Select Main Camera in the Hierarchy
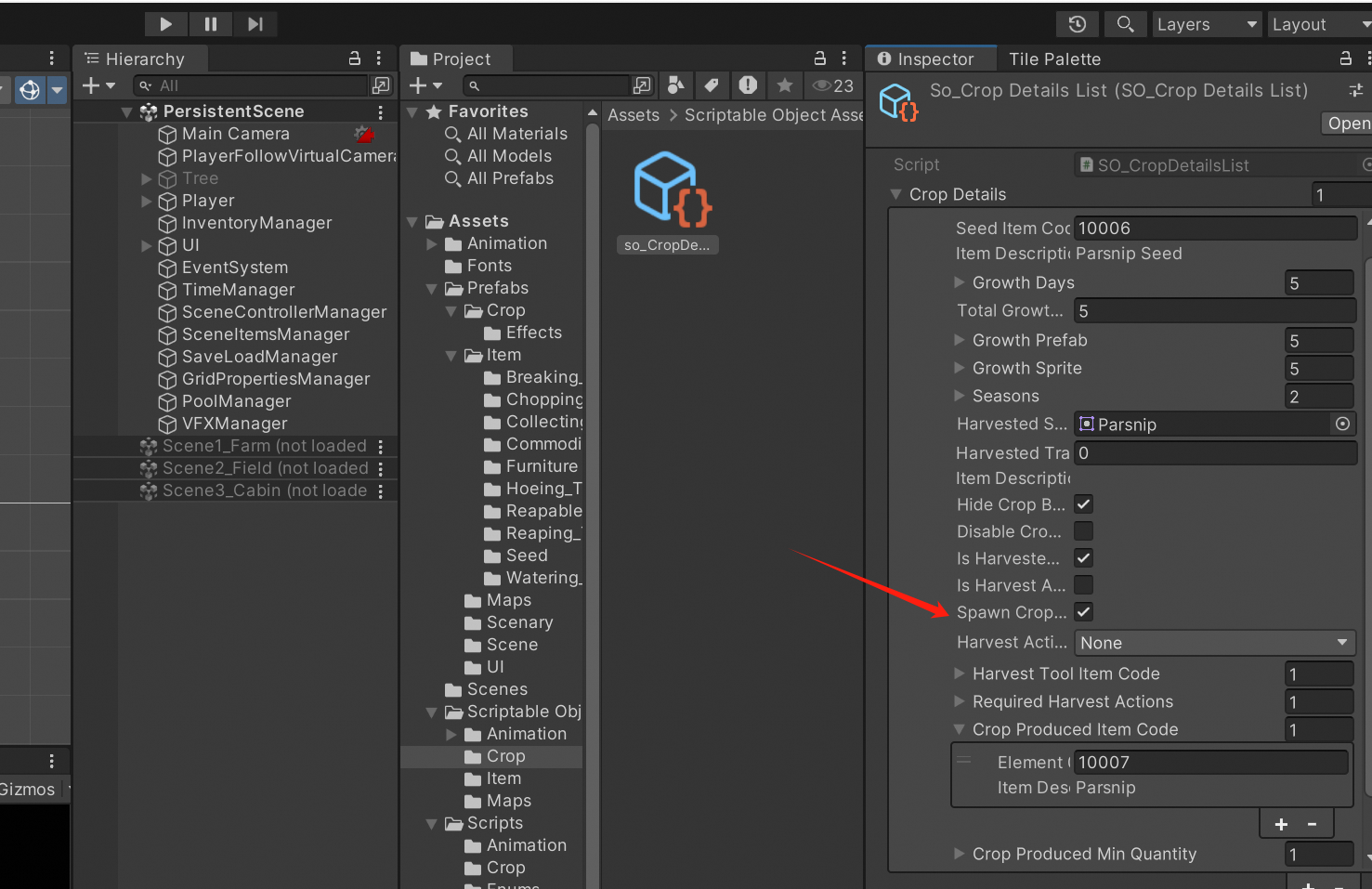Screen dimensions: 1372x889 point(235,134)
